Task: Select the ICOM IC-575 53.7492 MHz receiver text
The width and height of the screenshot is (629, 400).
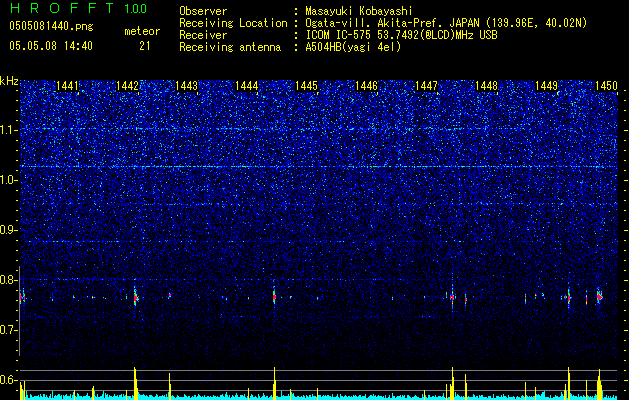Action: point(401,35)
